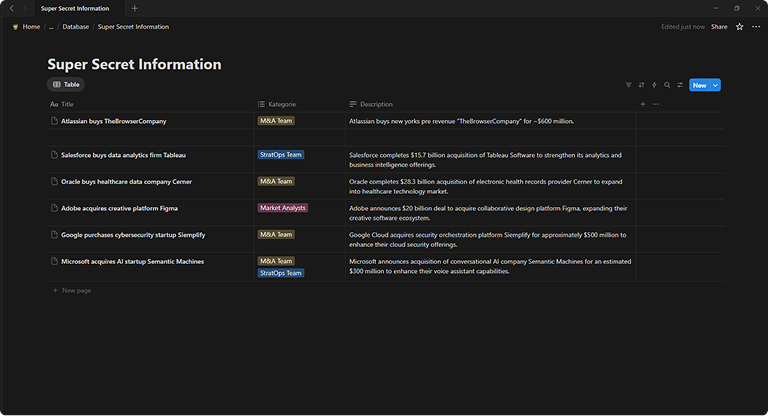Click Market Analysts tag in Adobe row
This screenshot has width=768, height=416.
(283, 208)
